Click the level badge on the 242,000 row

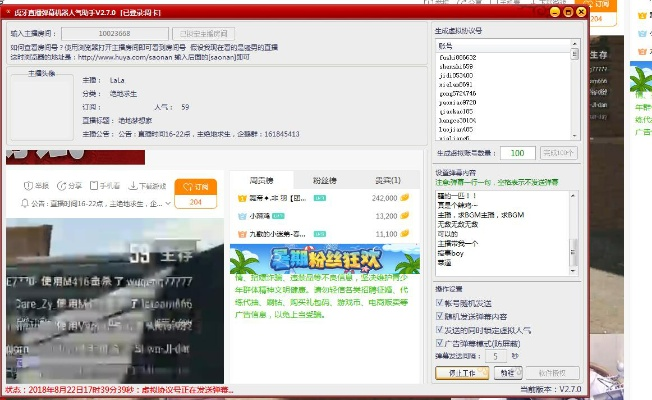(320, 198)
